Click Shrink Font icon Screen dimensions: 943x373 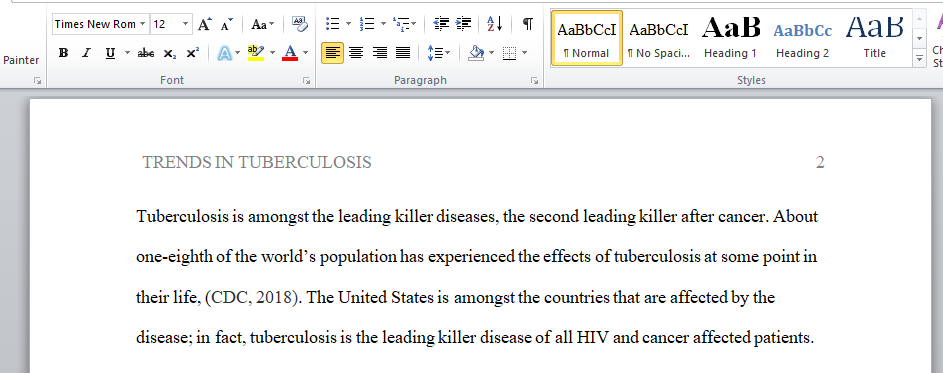point(227,24)
